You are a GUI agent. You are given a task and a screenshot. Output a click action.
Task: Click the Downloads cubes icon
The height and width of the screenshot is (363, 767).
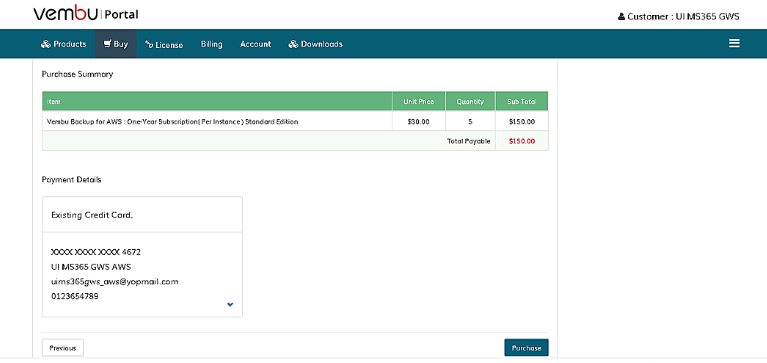tap(293, 44)
